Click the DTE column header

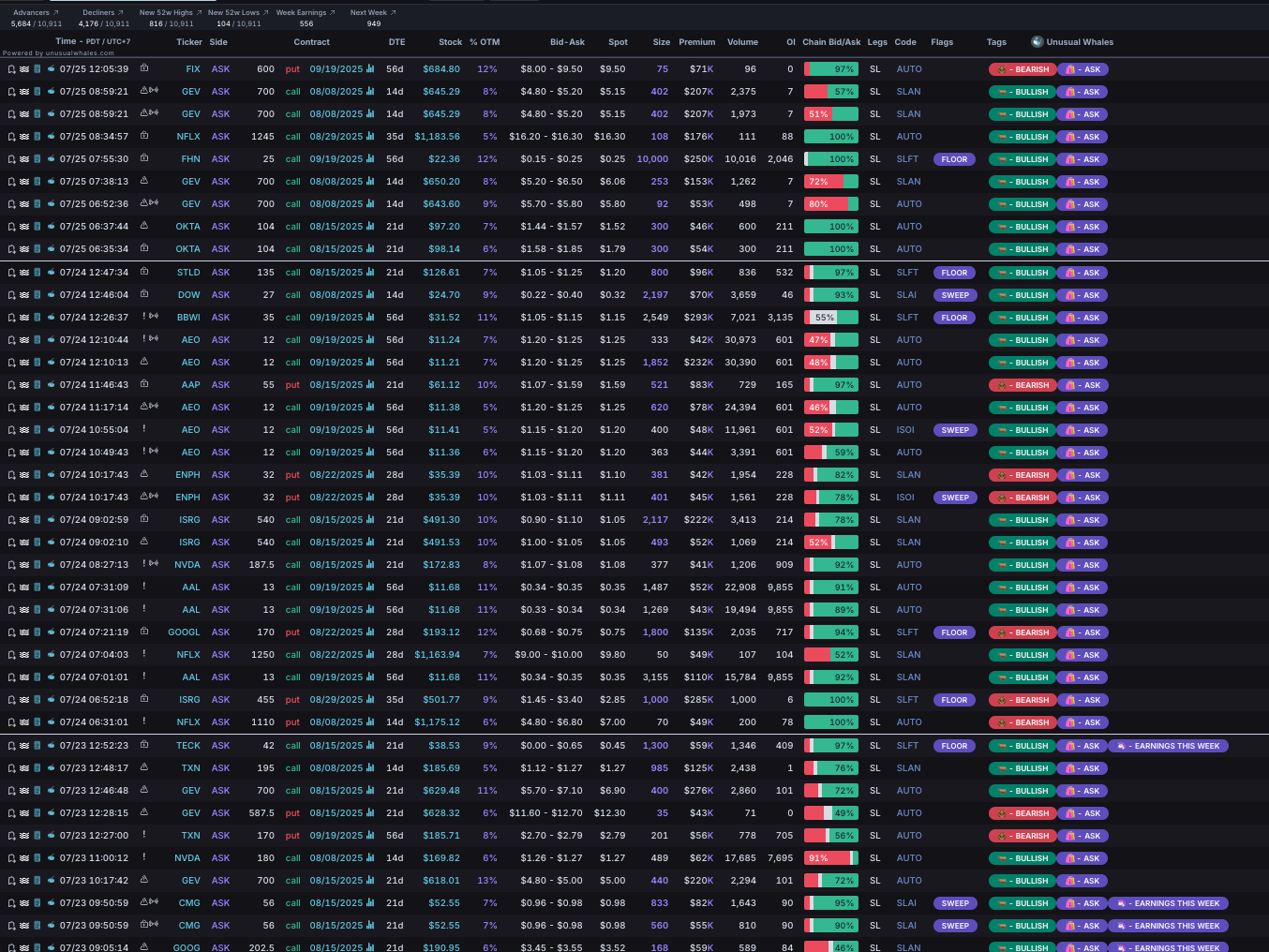click(x=396, y=42)
